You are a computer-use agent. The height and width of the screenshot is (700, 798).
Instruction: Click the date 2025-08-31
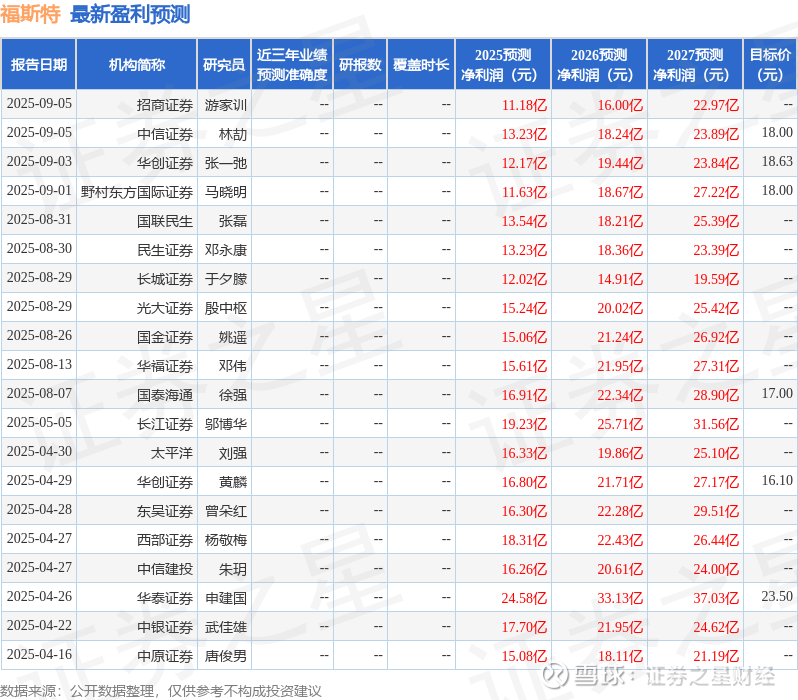(x=39, y=219)
